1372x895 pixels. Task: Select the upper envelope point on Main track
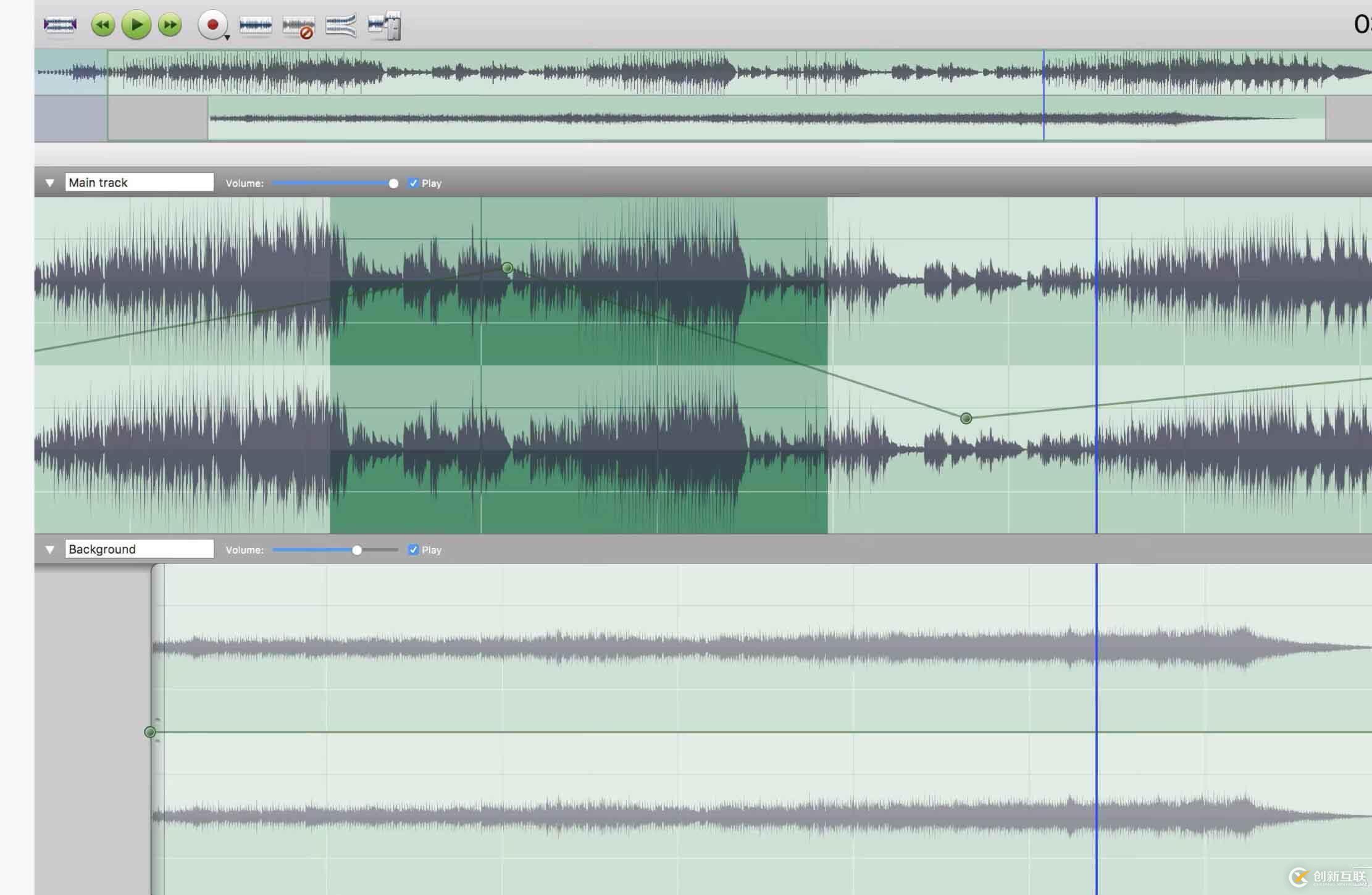pyautogui.click(x=507, y=268)
